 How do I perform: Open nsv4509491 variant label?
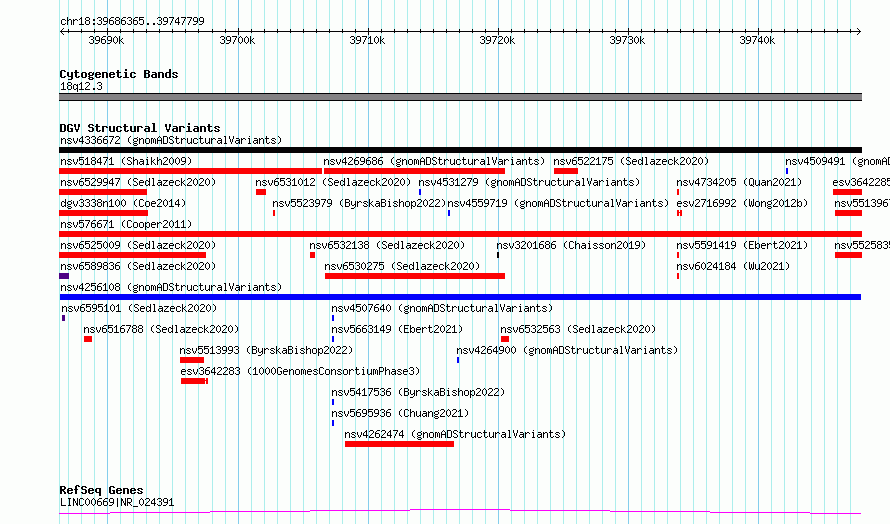pyautogui.click(x=837, y=161)
